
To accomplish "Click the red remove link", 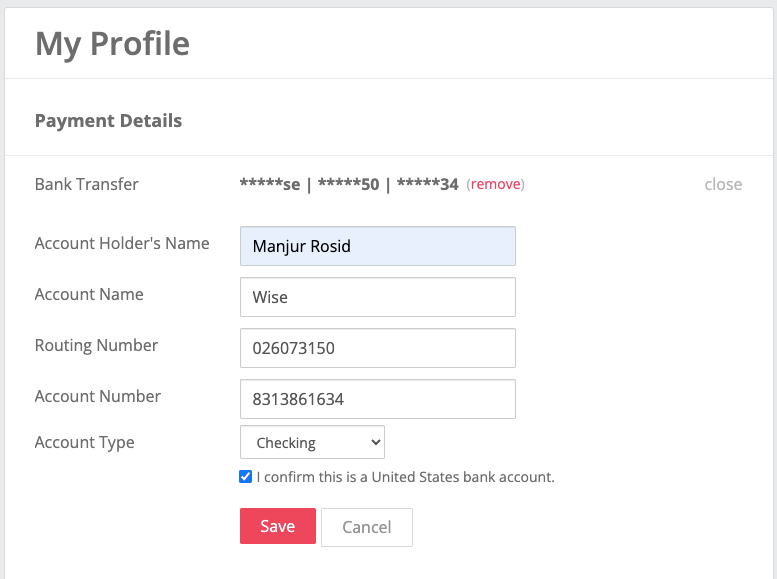I will (495, 184).
